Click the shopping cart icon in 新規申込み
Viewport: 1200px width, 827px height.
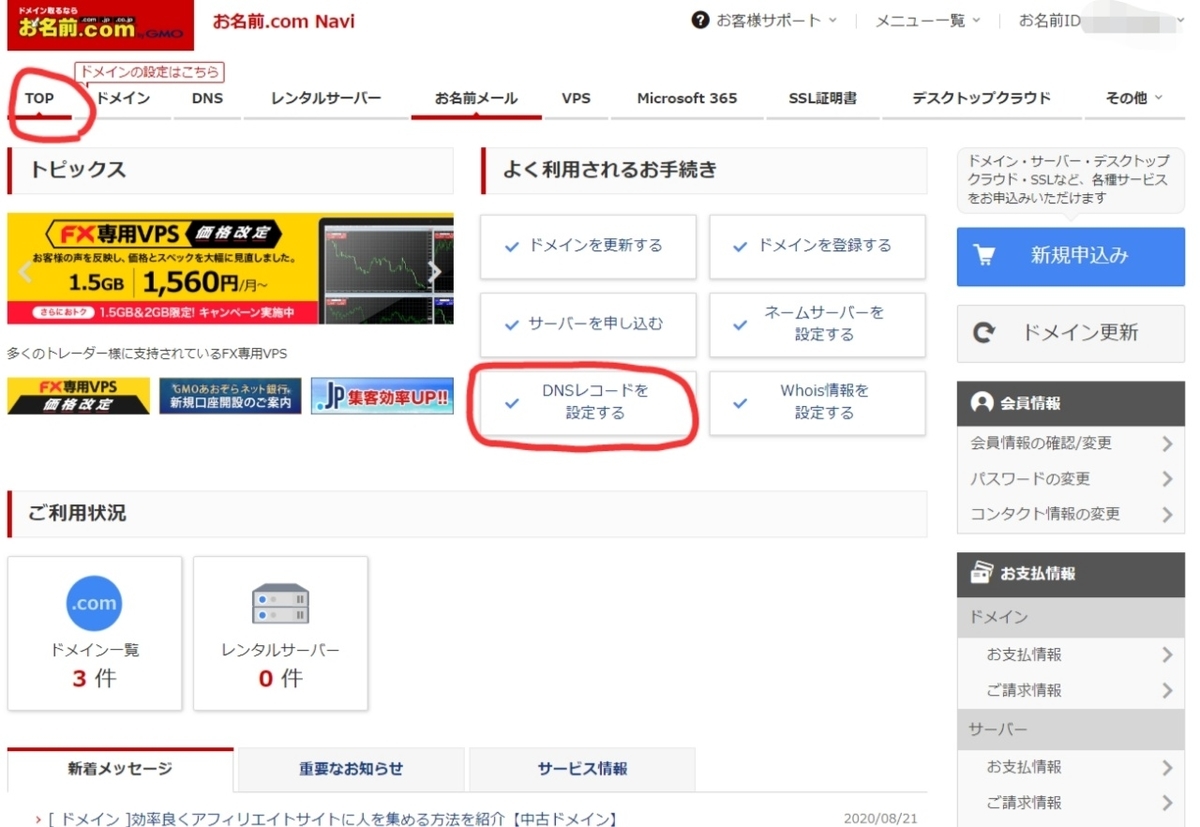pos(984,255)
